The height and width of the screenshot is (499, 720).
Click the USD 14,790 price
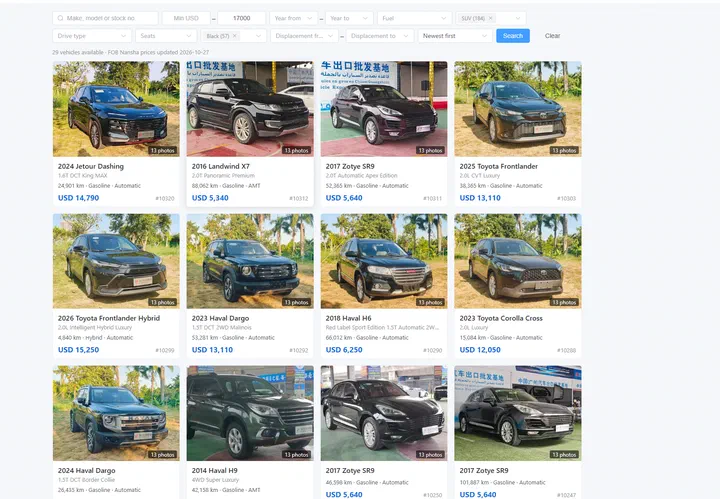[x=79, y=198]
